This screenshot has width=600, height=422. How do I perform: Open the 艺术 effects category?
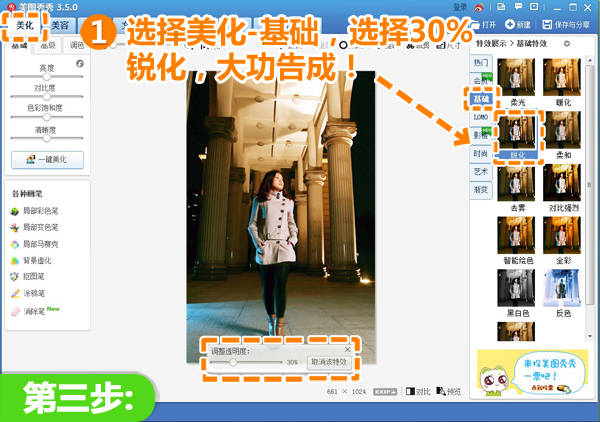point(481,171)
